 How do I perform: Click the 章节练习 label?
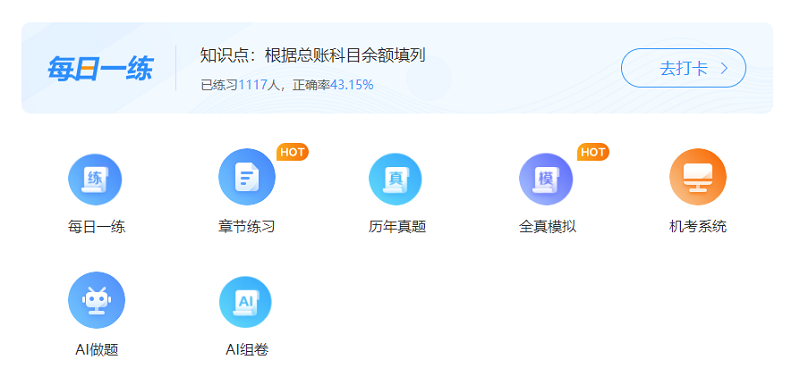coord(247,226)
